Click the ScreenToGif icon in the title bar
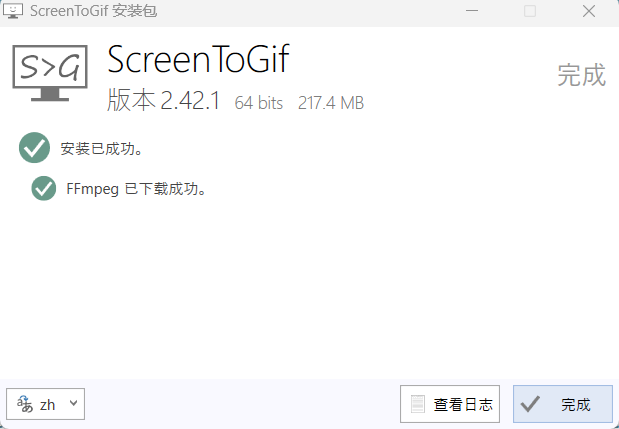 pyautogui.click(x=14, y=11)
